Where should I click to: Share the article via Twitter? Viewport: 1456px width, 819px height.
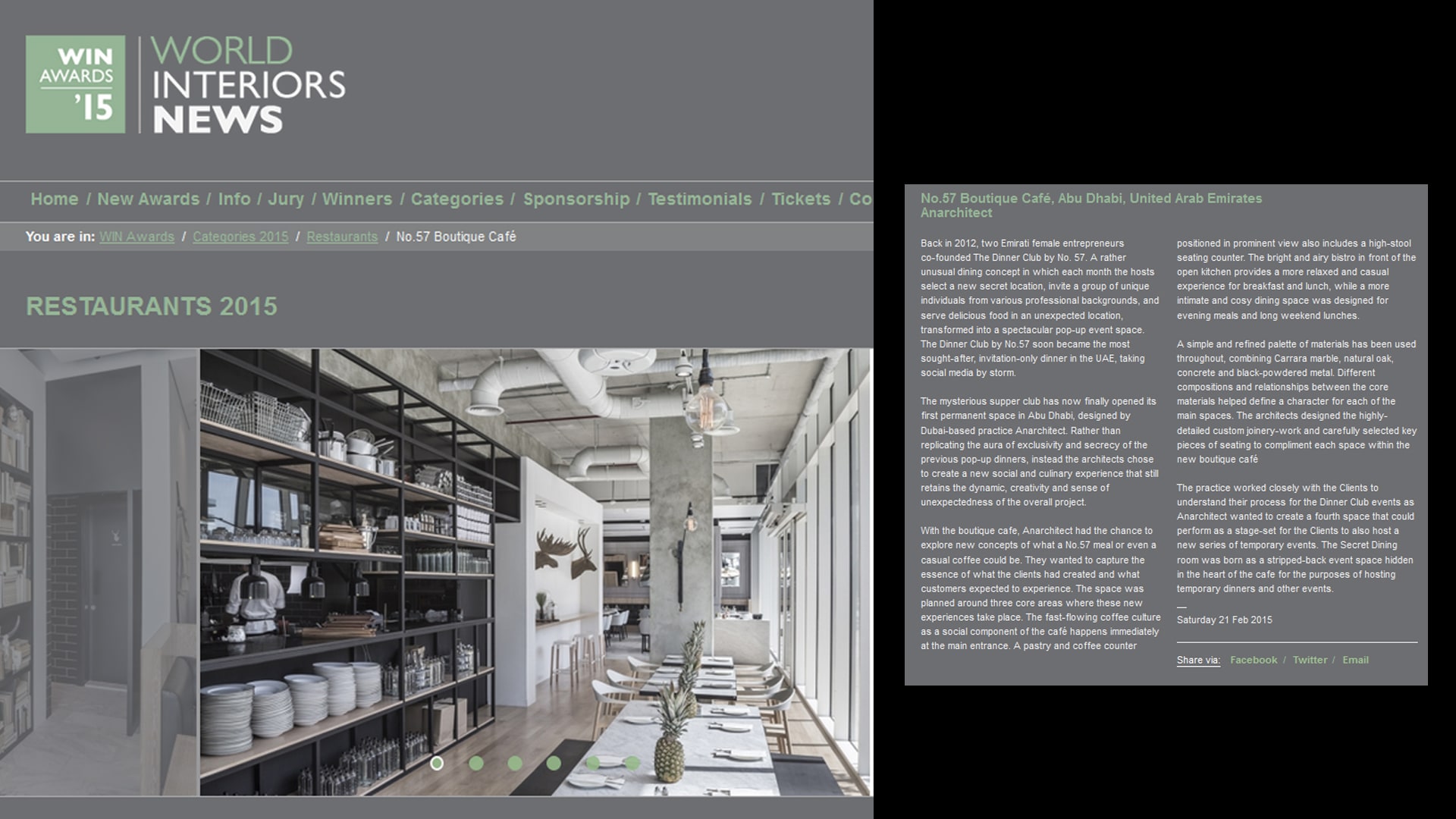click(1310, 660)
